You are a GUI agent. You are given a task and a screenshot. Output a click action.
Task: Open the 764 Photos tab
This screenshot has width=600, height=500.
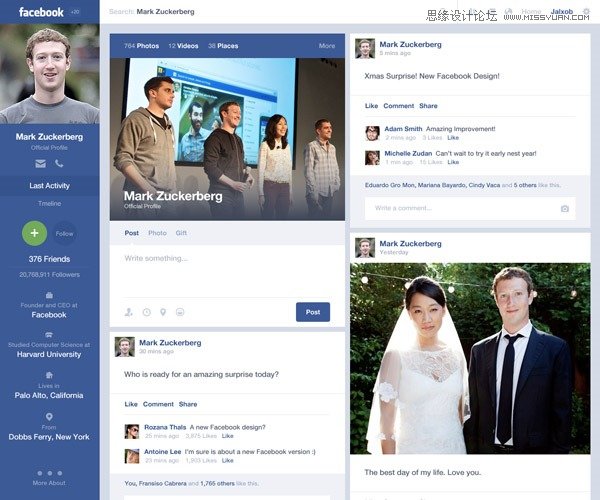tap(141, 46)
